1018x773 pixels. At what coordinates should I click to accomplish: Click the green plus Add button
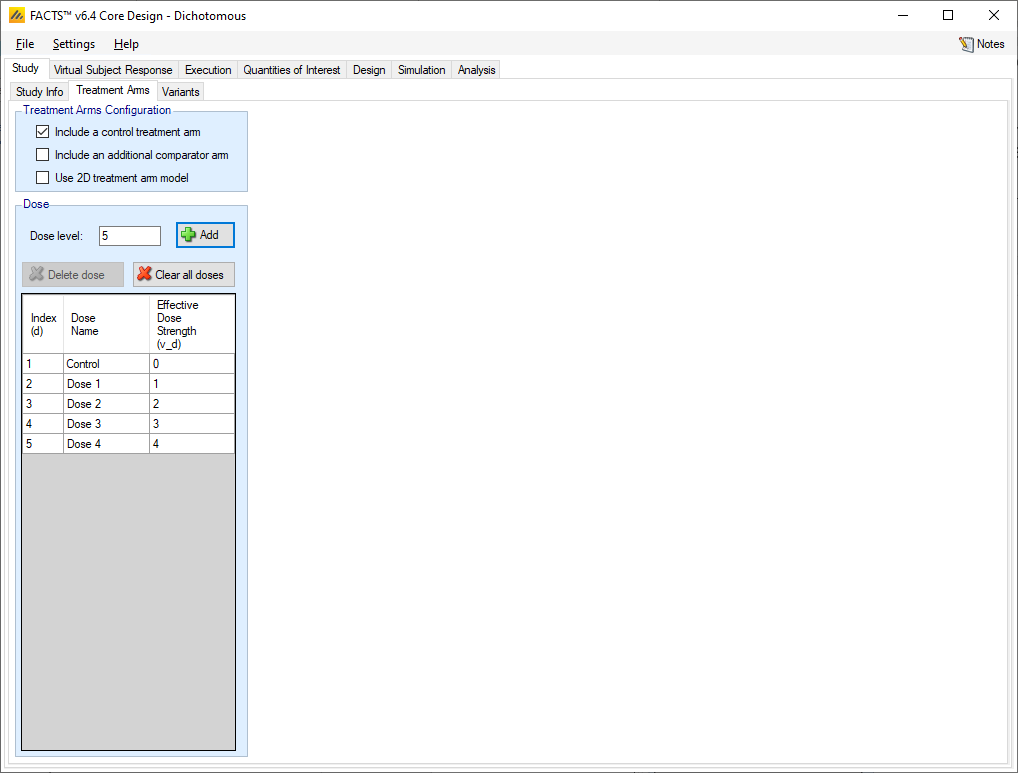(x=205, y=235)
